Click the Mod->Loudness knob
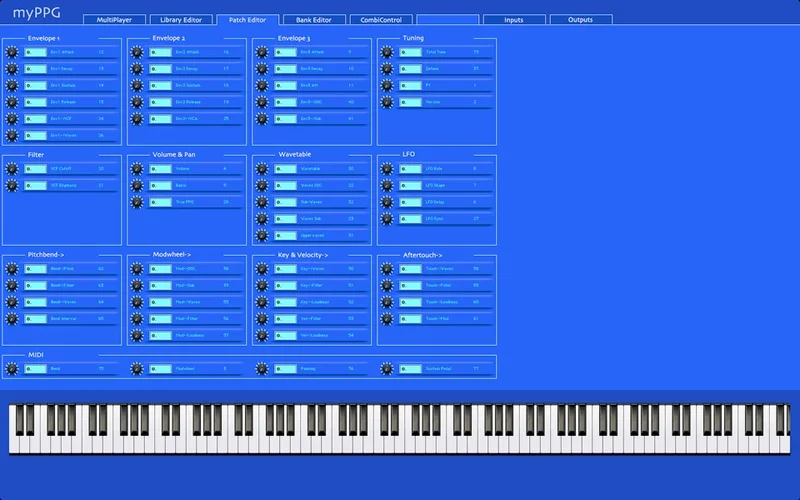The width and height of the screenshot is (800, 500). [137, 336]
